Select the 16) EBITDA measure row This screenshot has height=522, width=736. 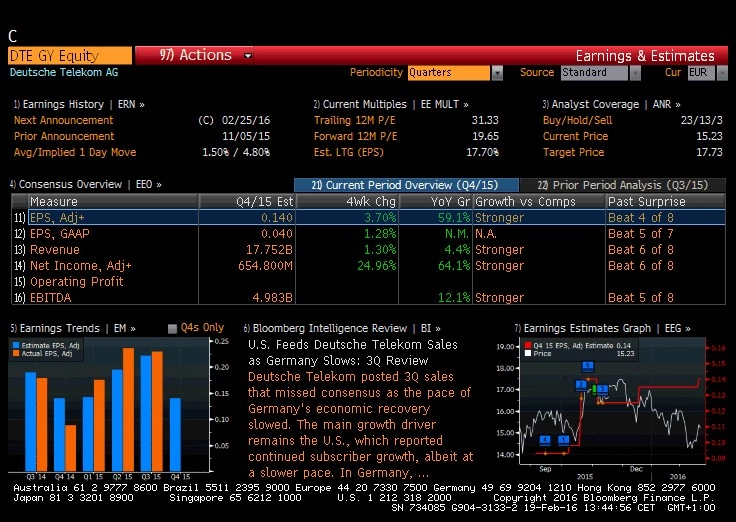[368, 298]
